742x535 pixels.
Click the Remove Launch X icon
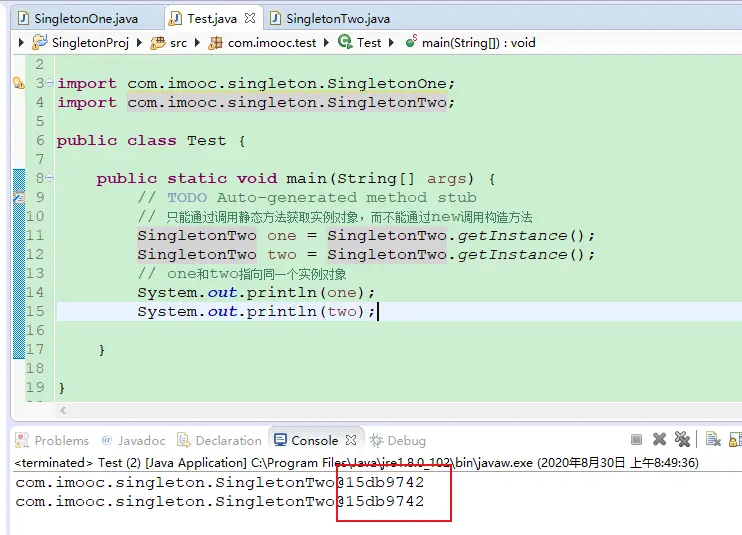659,439
